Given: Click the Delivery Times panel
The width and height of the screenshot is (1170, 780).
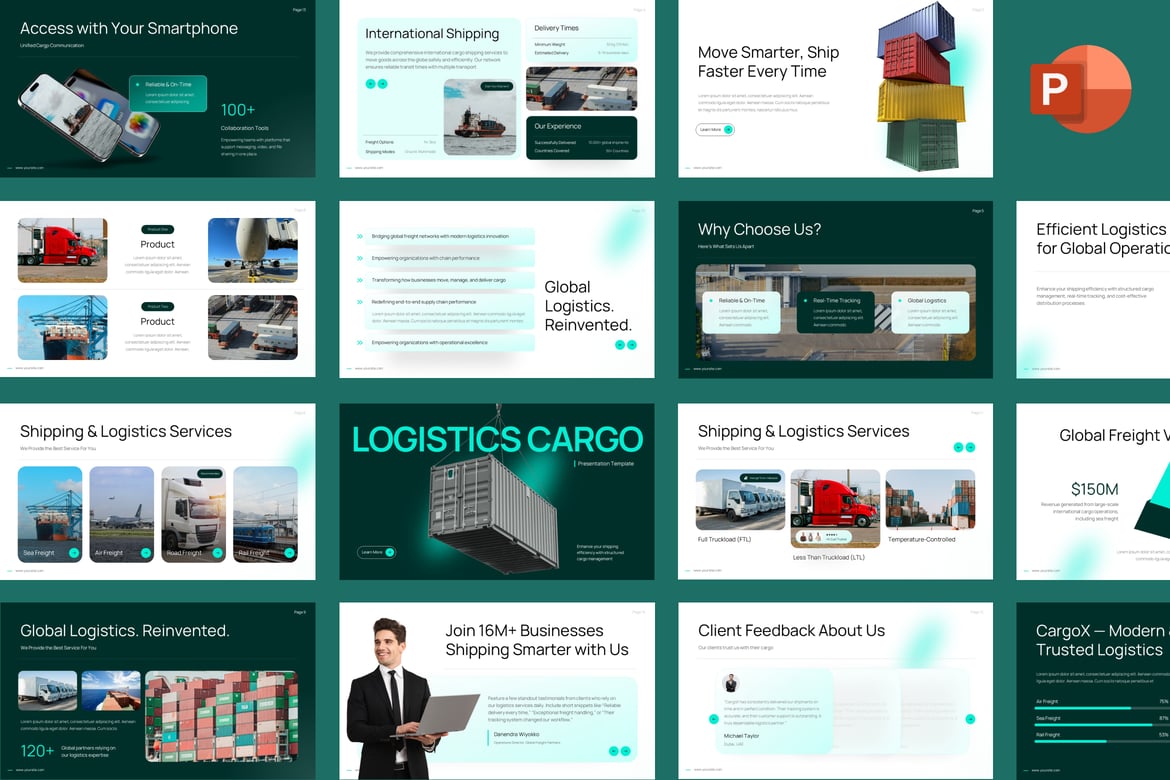Looking at the screenshot, I should click(x=582, y=39).
